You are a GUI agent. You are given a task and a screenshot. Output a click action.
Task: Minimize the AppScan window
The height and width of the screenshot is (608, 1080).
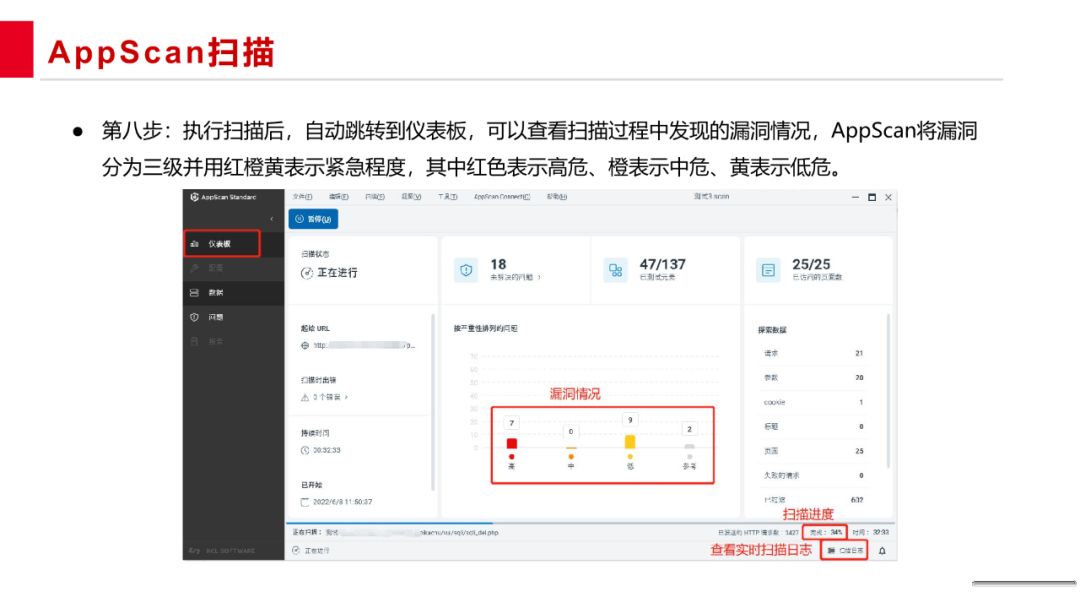855,197
